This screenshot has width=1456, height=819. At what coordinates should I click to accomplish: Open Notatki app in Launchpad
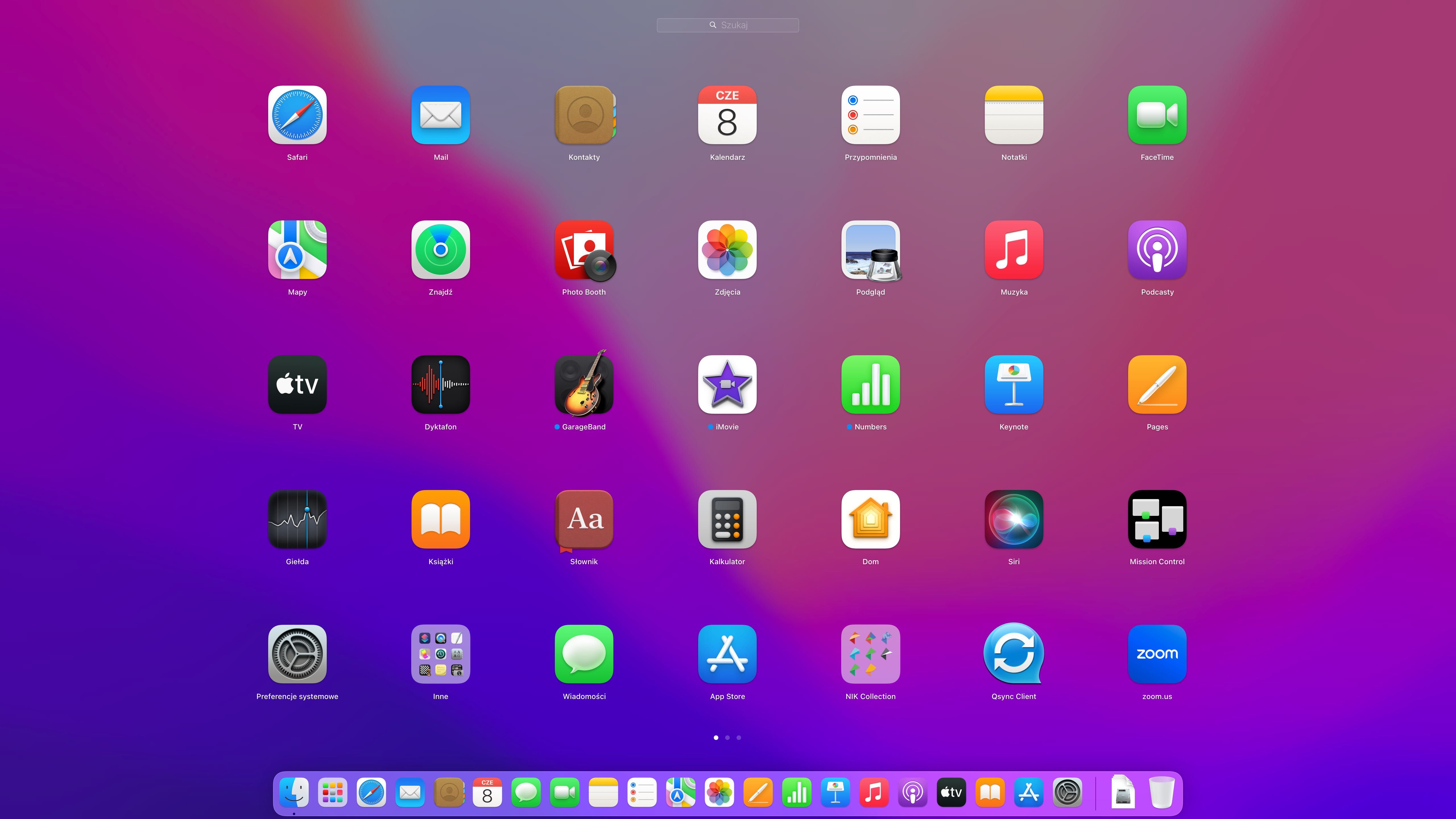(x=1014, y=115)
